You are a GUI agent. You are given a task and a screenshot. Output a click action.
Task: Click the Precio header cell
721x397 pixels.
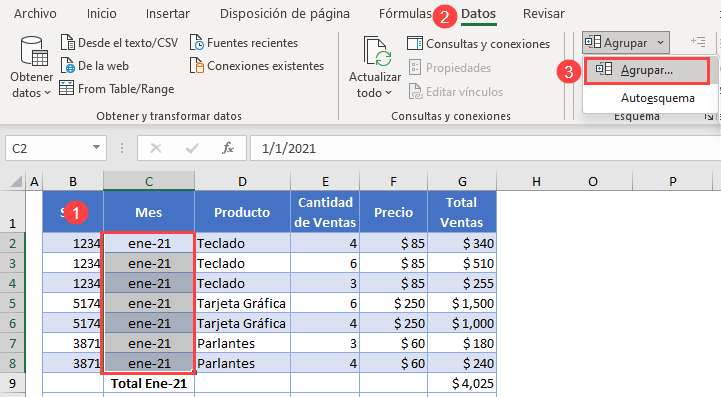pos(394,212)
